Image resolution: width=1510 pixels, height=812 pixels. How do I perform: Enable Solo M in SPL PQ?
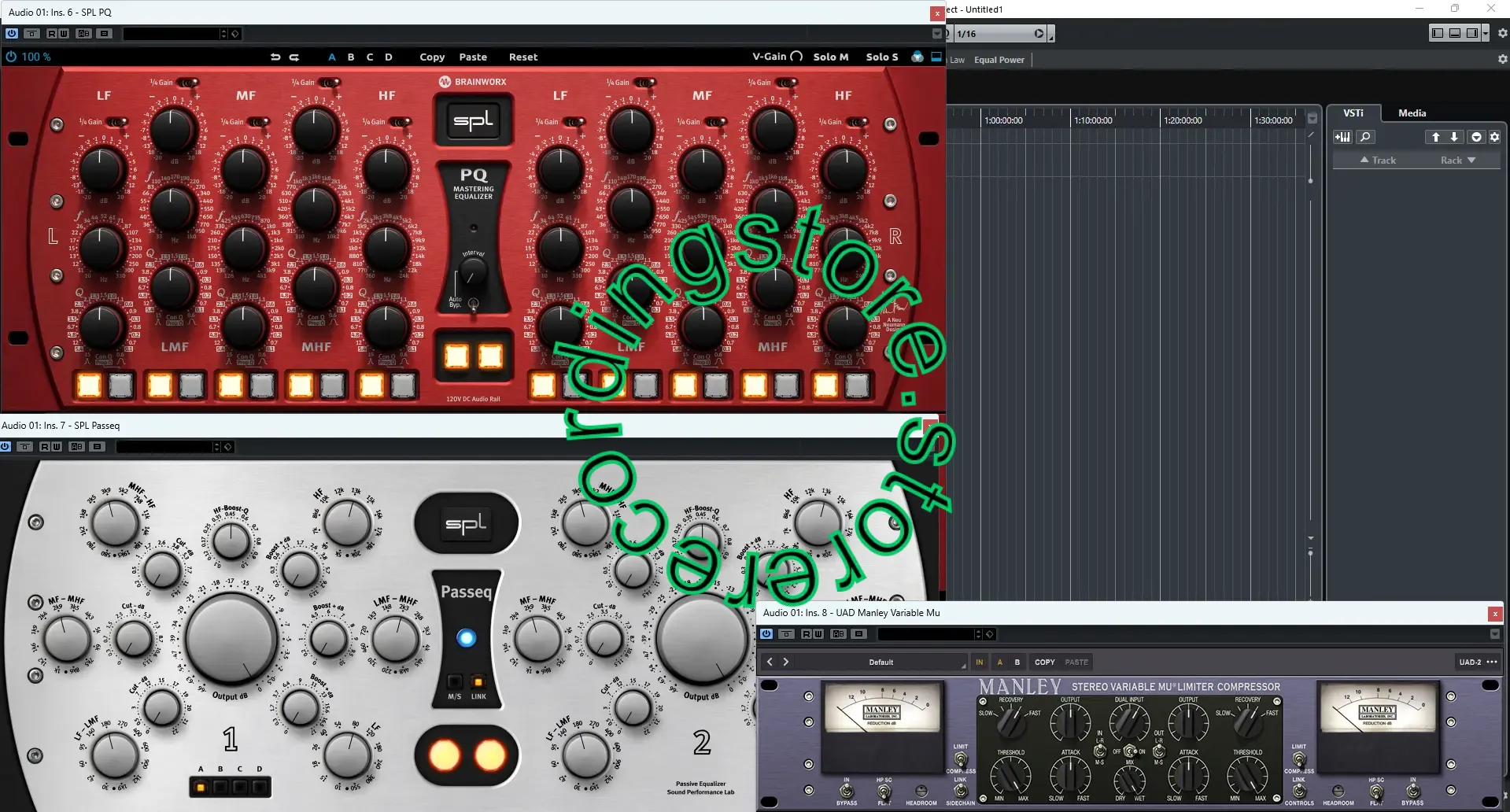click(831, 57)
